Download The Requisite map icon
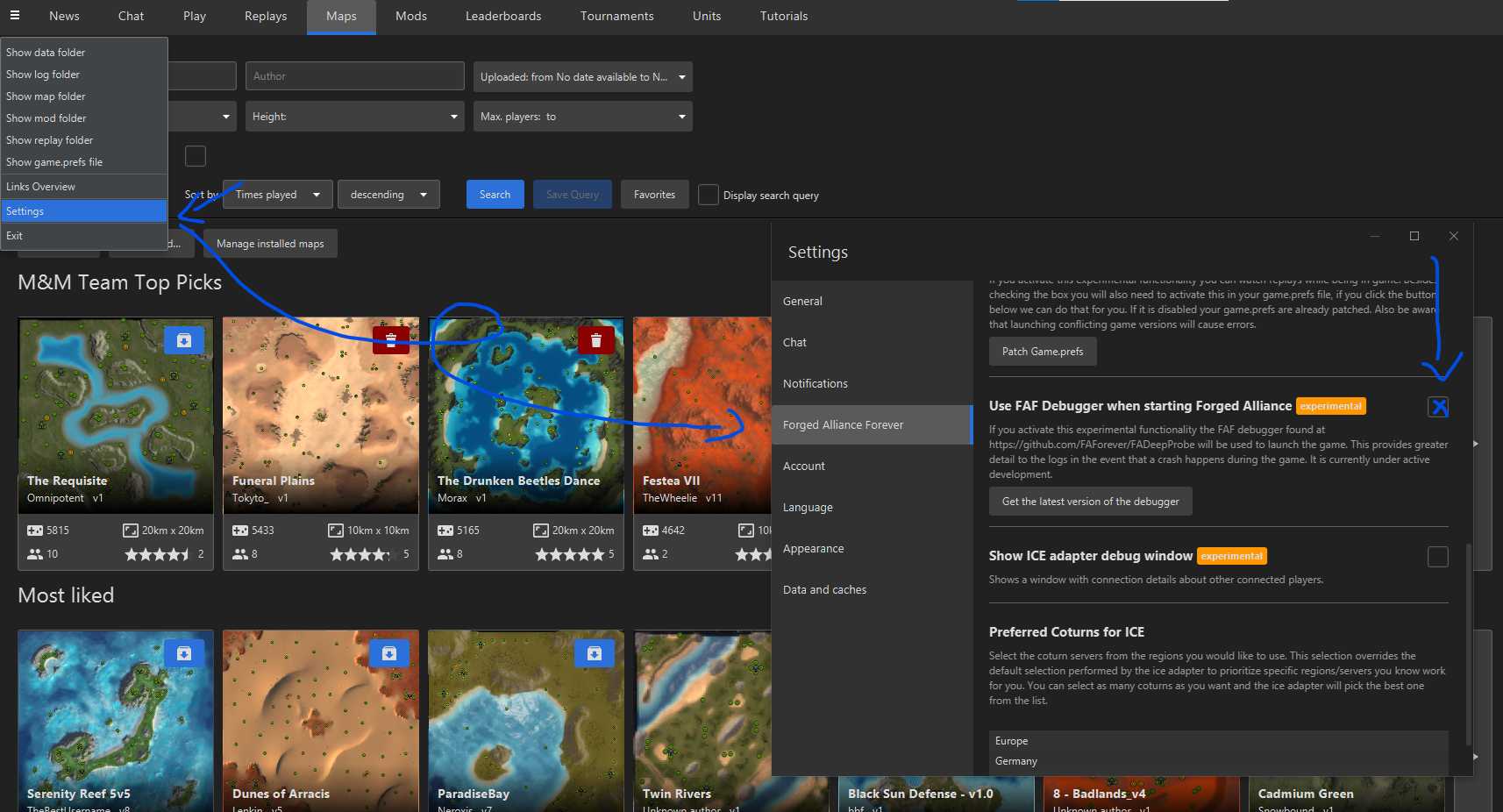Screen dimensions: 1503x812 184,340
